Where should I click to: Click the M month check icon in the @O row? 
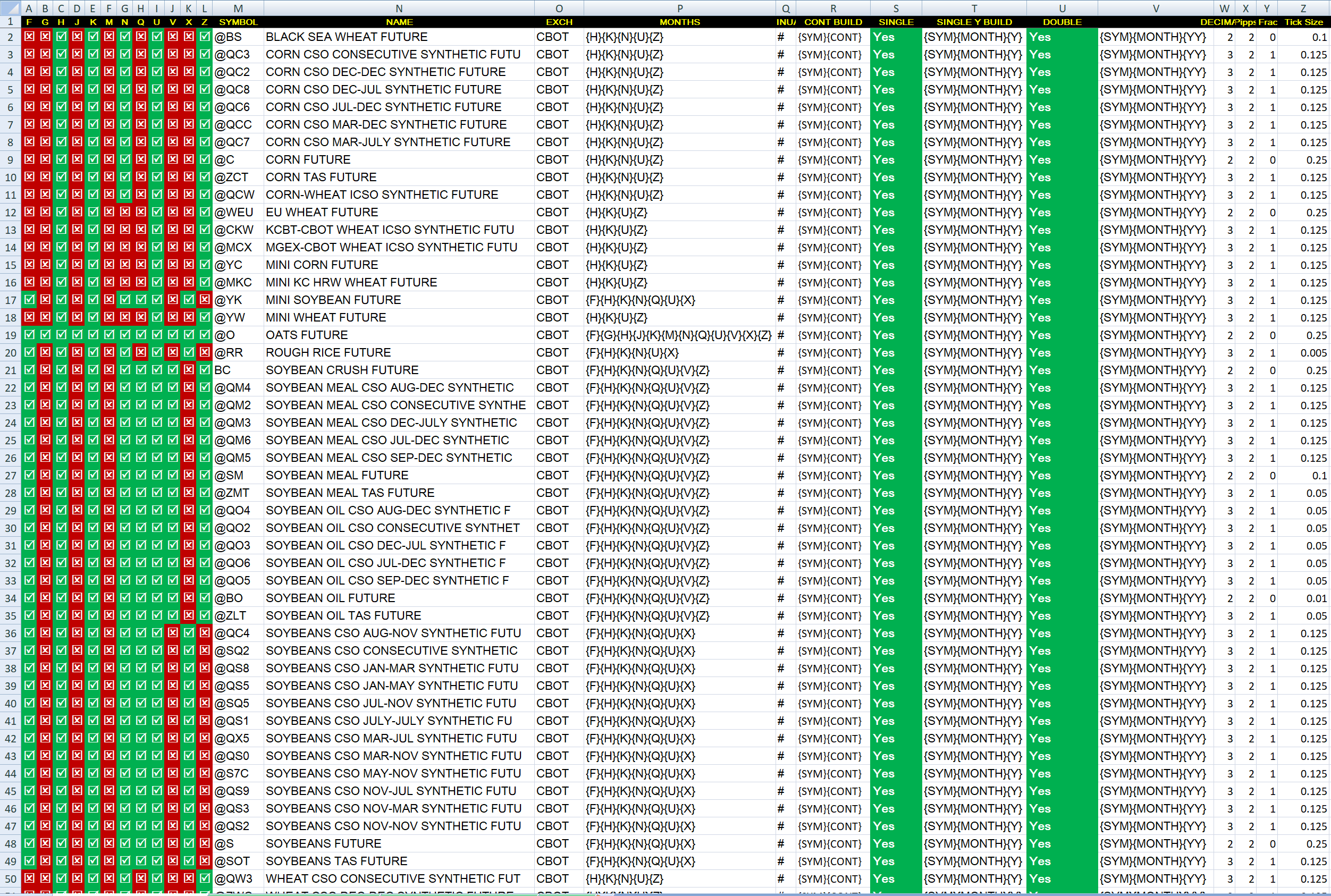coord(109,335)
